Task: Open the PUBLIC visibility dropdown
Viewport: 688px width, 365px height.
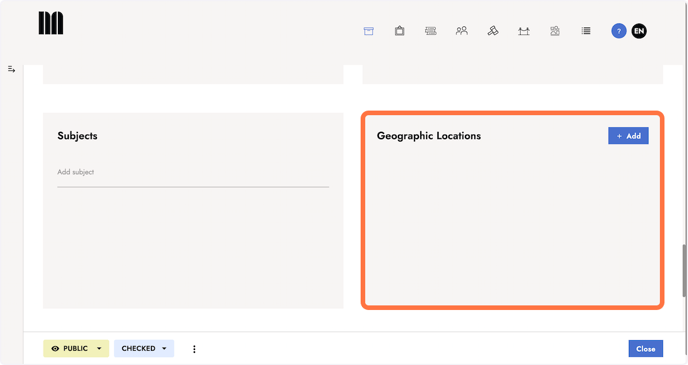Action: click(x=76, y=348)
